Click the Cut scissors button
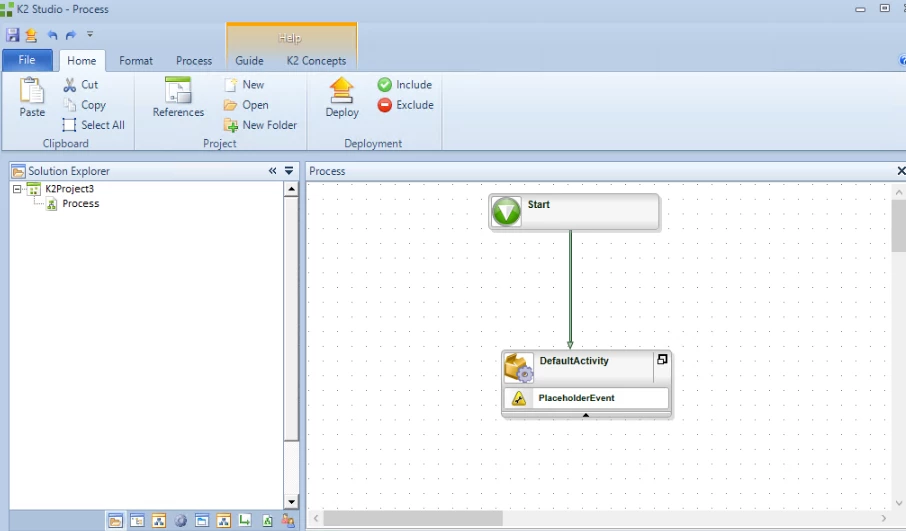Viewport: 906px width, 531px height. pyautogui.click(x=81, y=85)
